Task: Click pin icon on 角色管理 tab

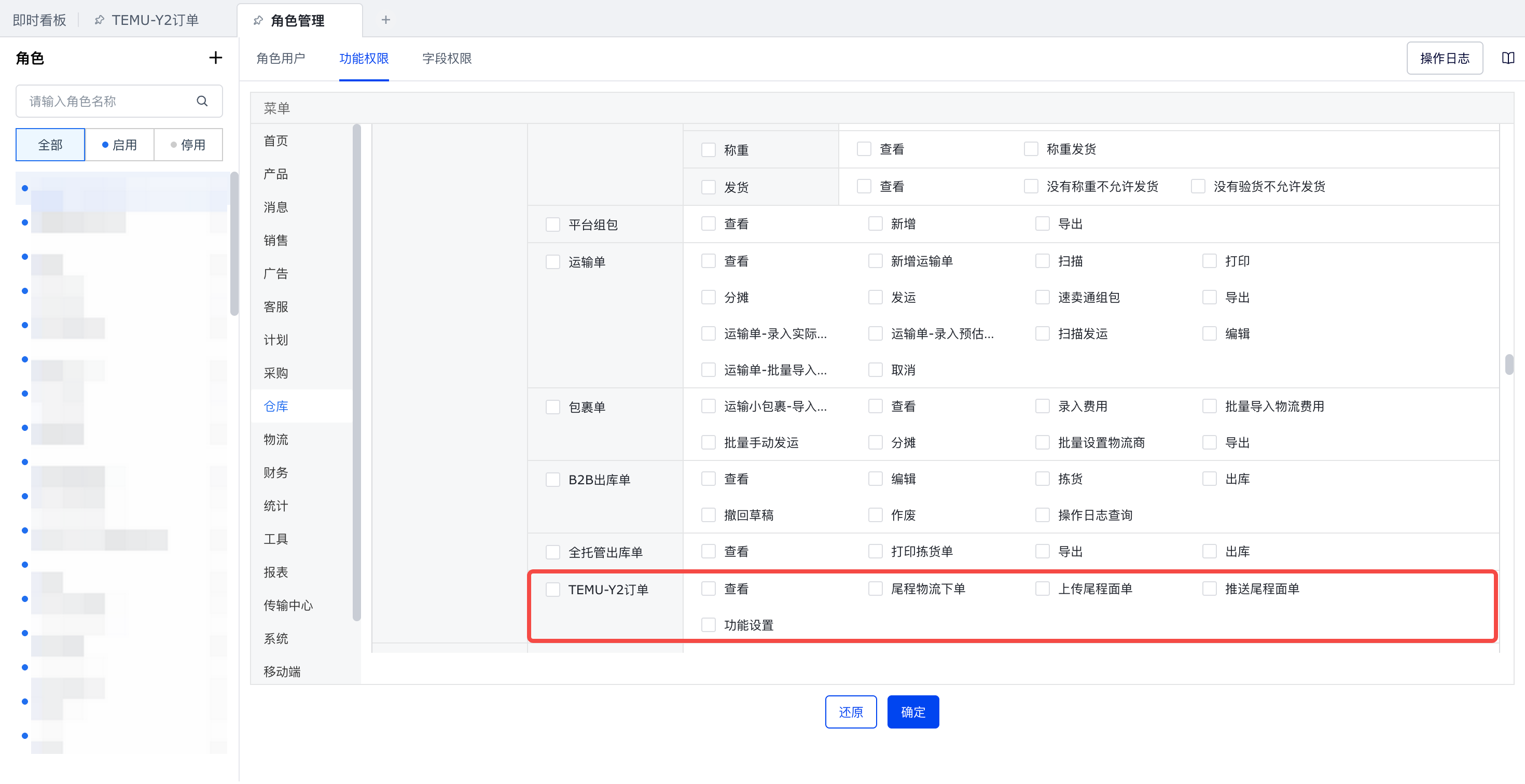Action: click(x=258, y=21)
